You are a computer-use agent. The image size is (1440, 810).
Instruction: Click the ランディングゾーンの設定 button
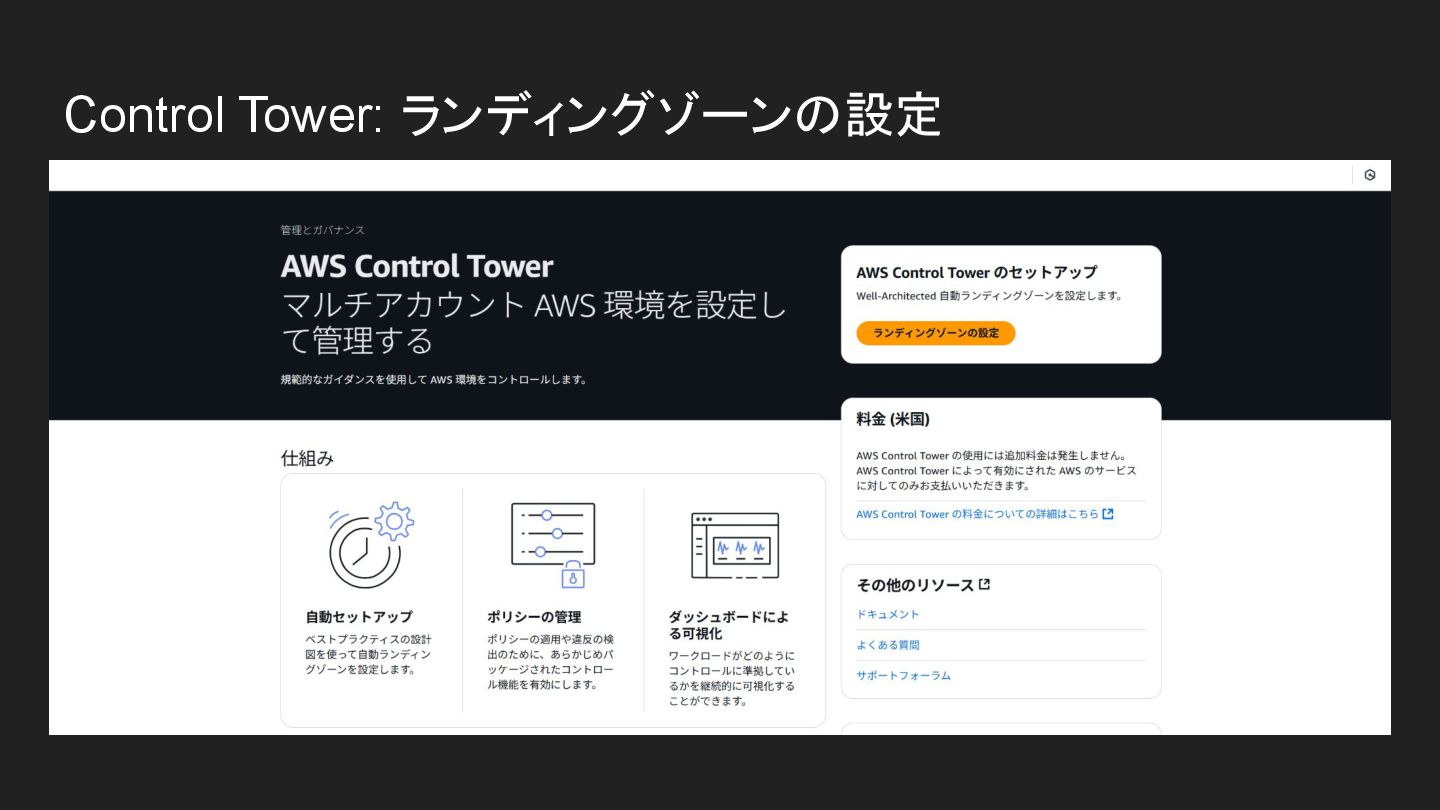[x=936, y=333]
